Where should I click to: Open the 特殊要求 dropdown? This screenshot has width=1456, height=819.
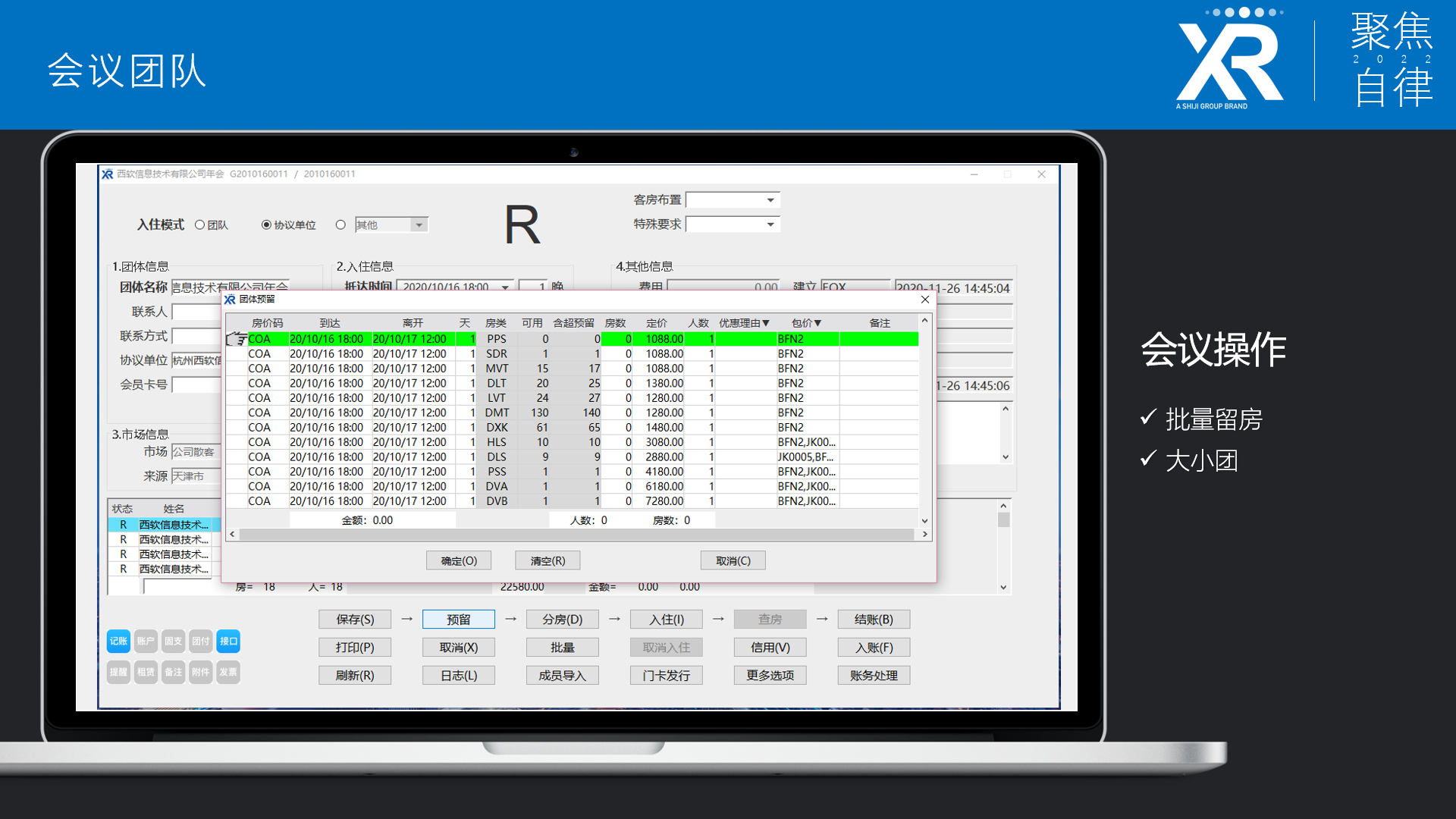(770, 224)
